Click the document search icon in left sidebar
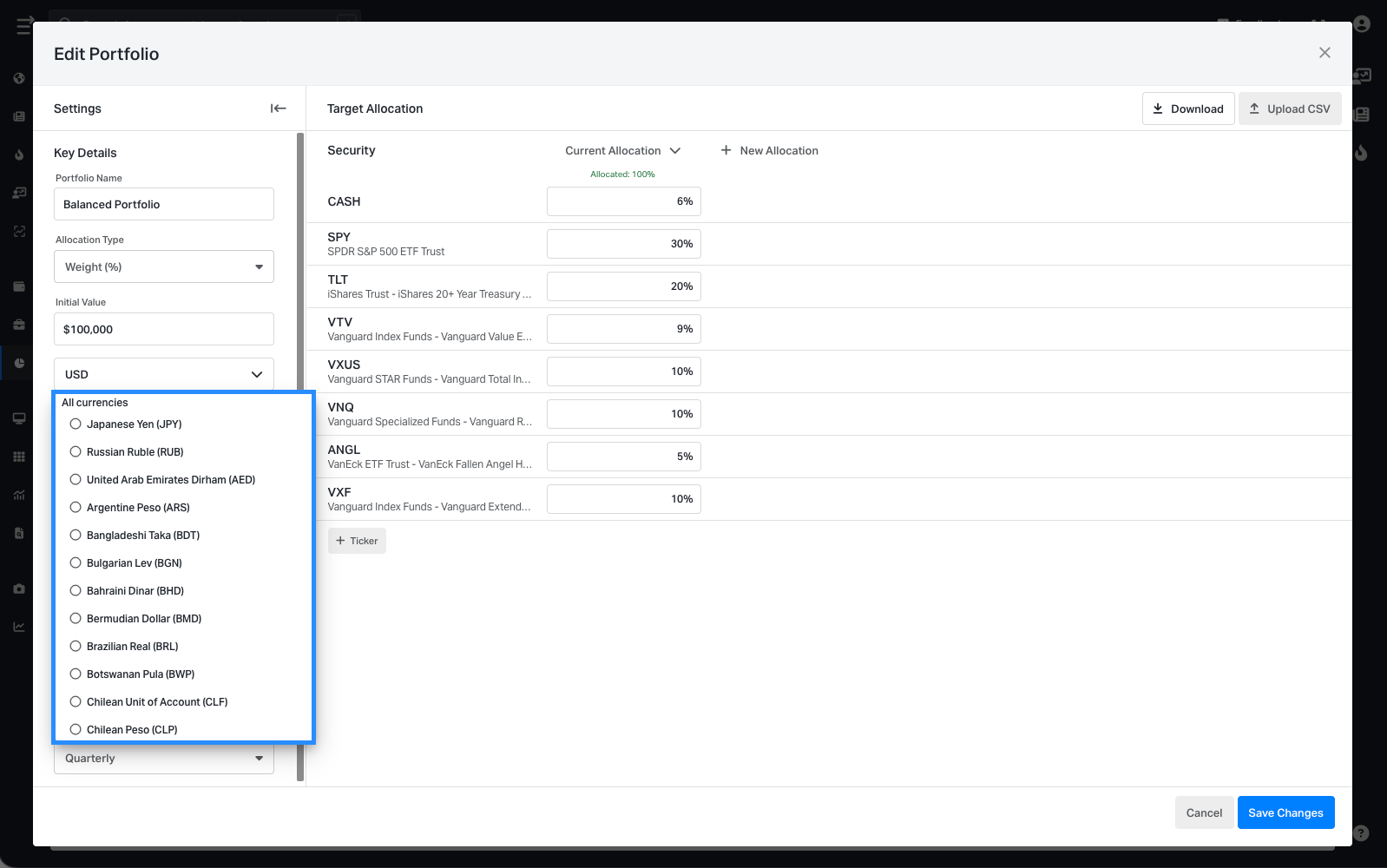This screenshot has width=1387, height=868. [x=19, y=533]
